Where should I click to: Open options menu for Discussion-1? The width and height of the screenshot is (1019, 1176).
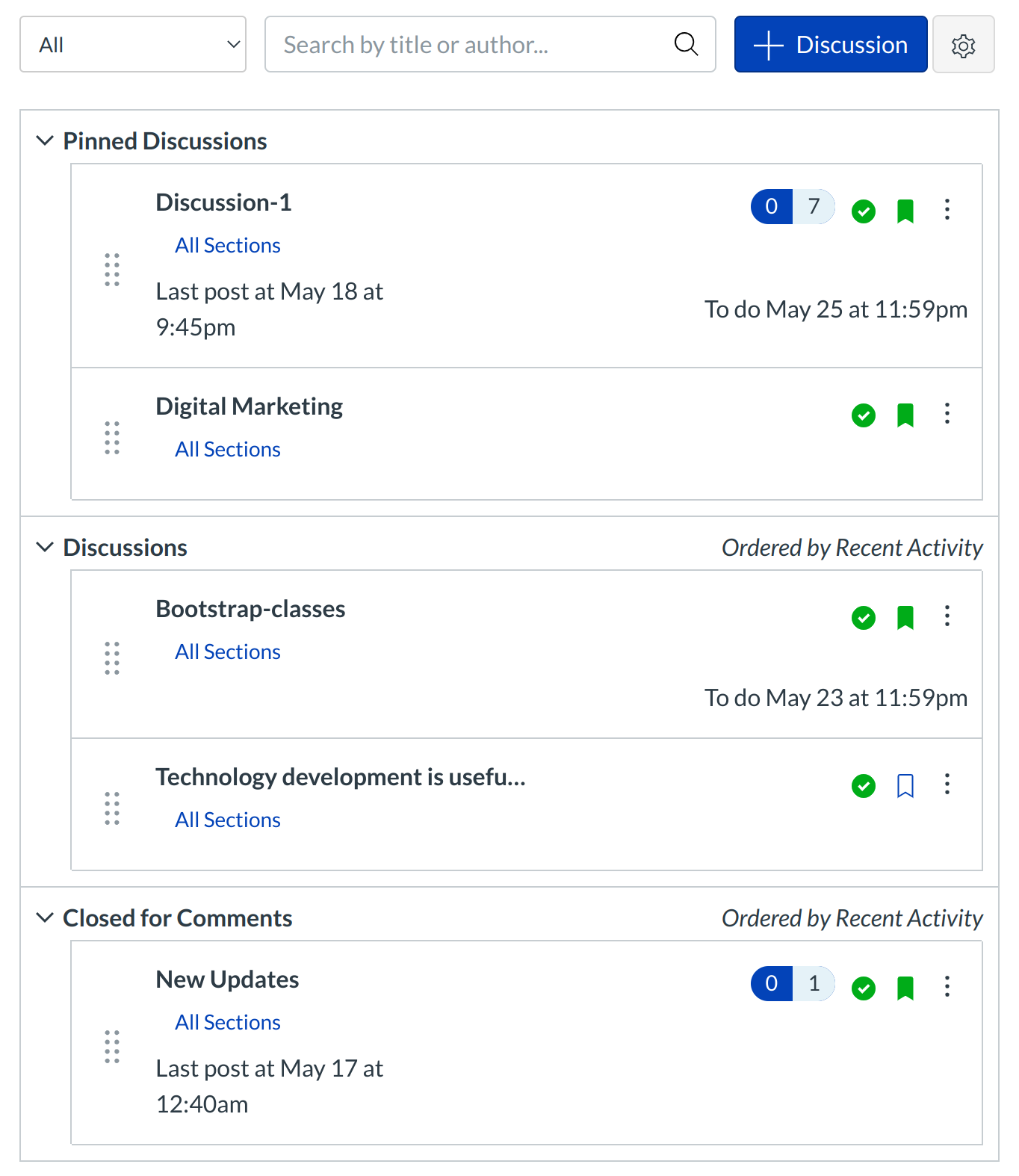pyautogui.click(x=947, y=210)
